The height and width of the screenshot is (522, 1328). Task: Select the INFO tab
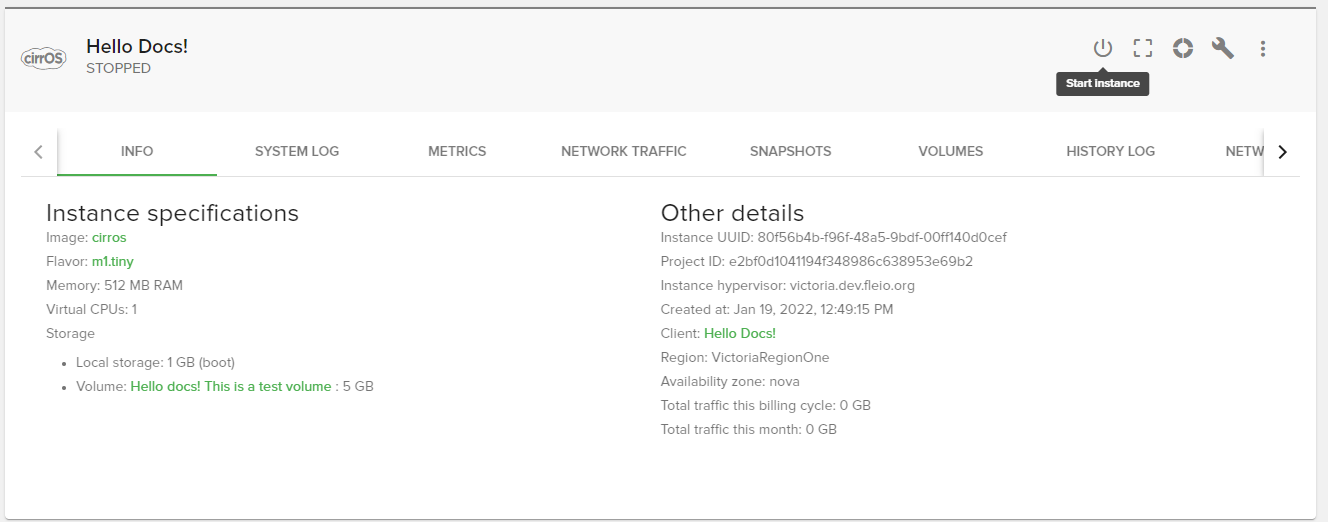(137, 152)
